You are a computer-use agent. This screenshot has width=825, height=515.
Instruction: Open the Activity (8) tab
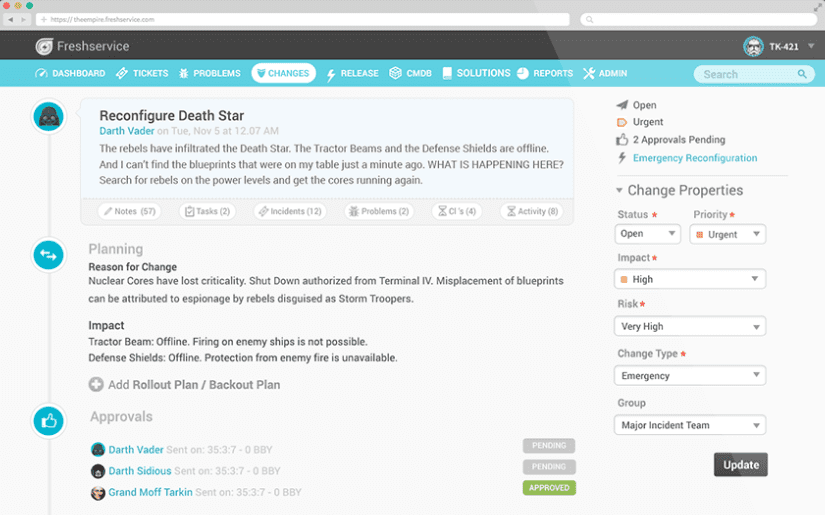point(532,211)
